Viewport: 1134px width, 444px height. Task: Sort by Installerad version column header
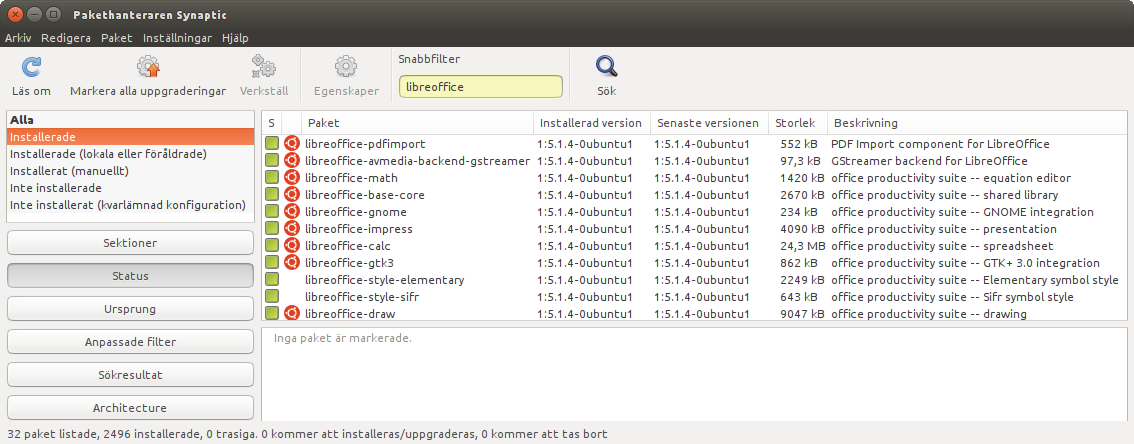pyautogui.click(x=592, y=123)
